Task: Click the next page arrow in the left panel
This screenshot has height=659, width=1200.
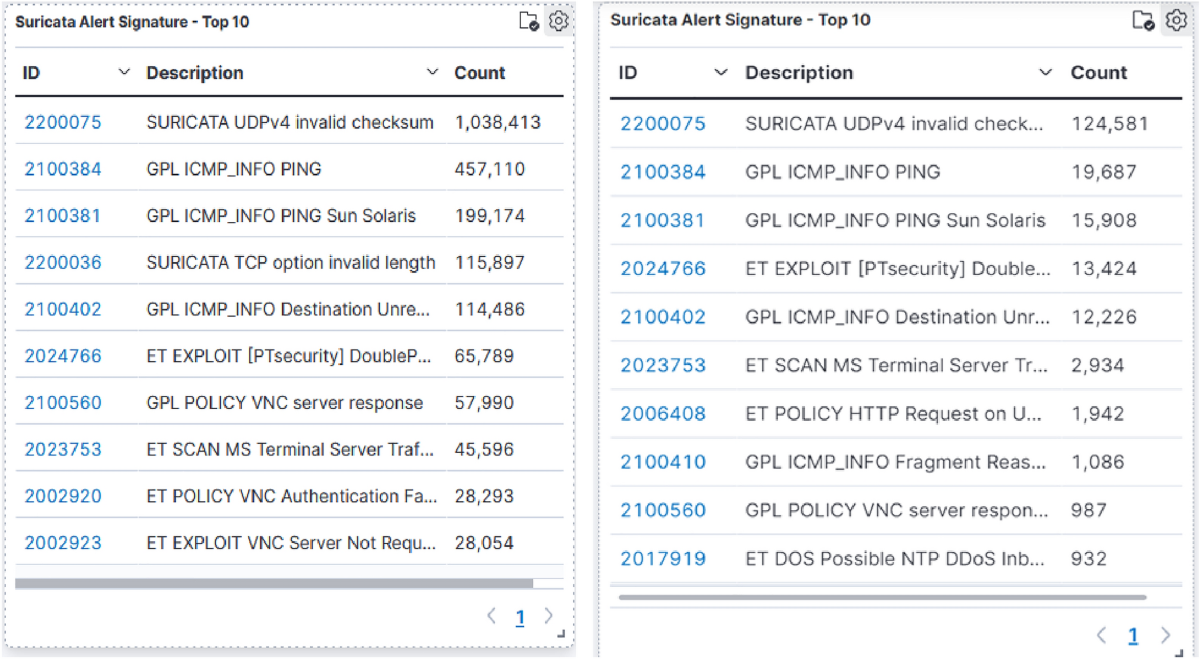Action: tap(548, 617)
